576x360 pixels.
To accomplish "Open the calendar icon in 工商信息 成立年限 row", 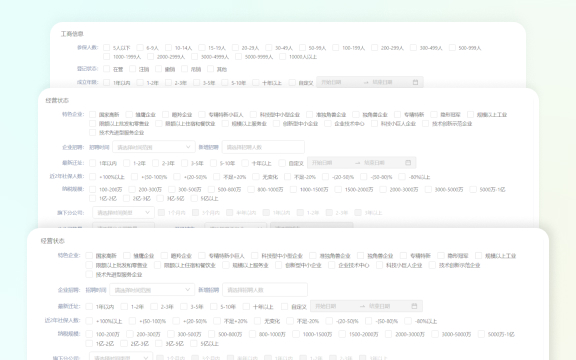I will pyautogui.click(x=415, y=82).
